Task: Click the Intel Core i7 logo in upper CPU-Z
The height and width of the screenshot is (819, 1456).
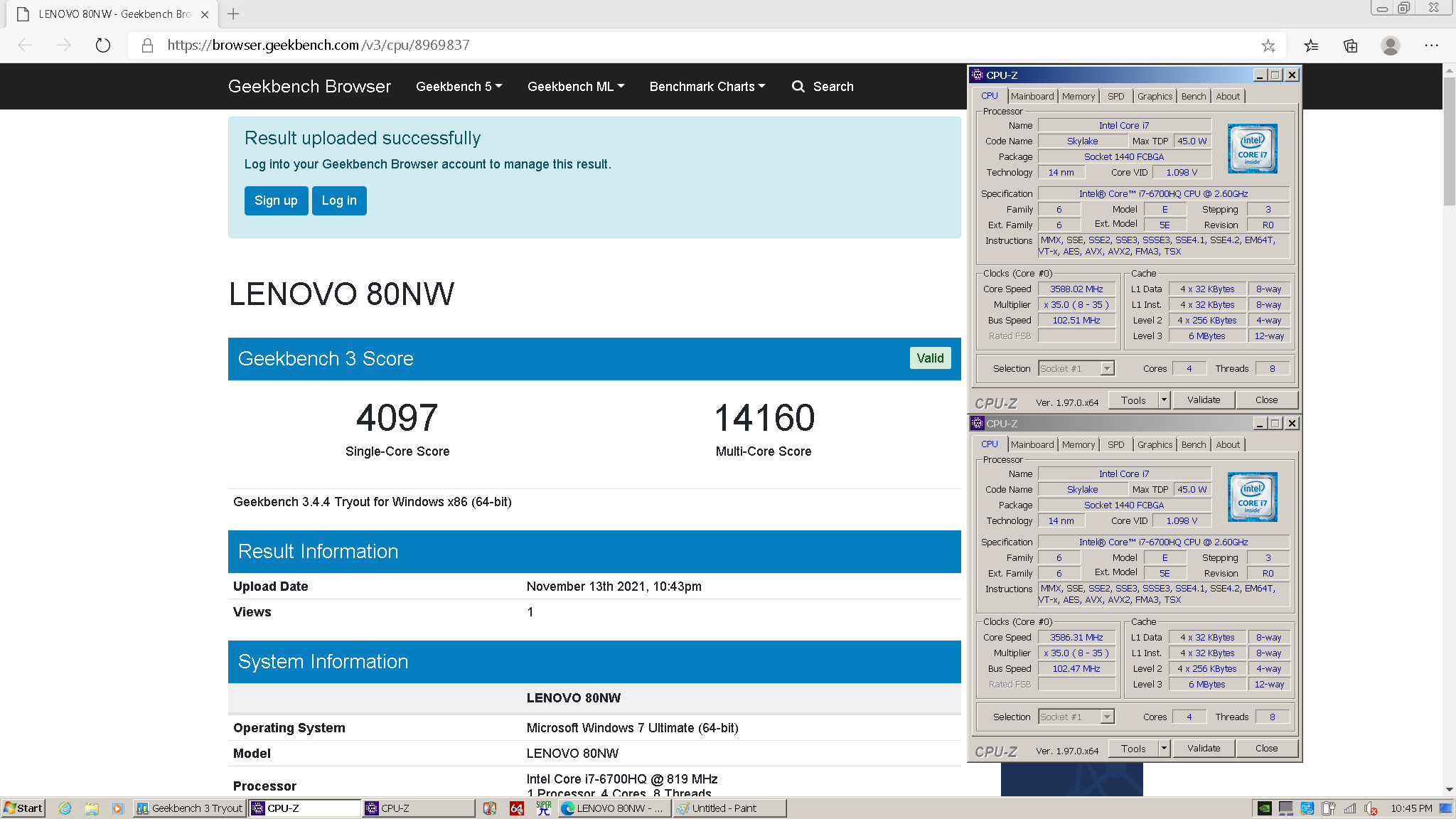Action: (1253, 149)
